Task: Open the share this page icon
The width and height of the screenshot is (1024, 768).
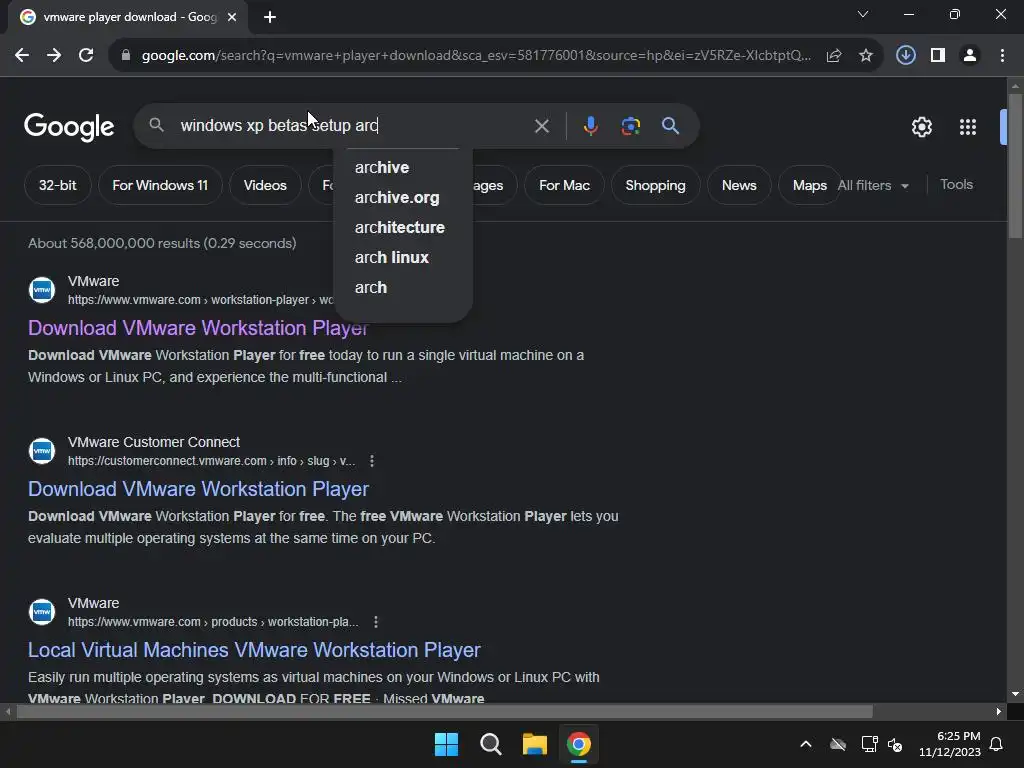Action: pyautogui.click(x=834, y=56)
